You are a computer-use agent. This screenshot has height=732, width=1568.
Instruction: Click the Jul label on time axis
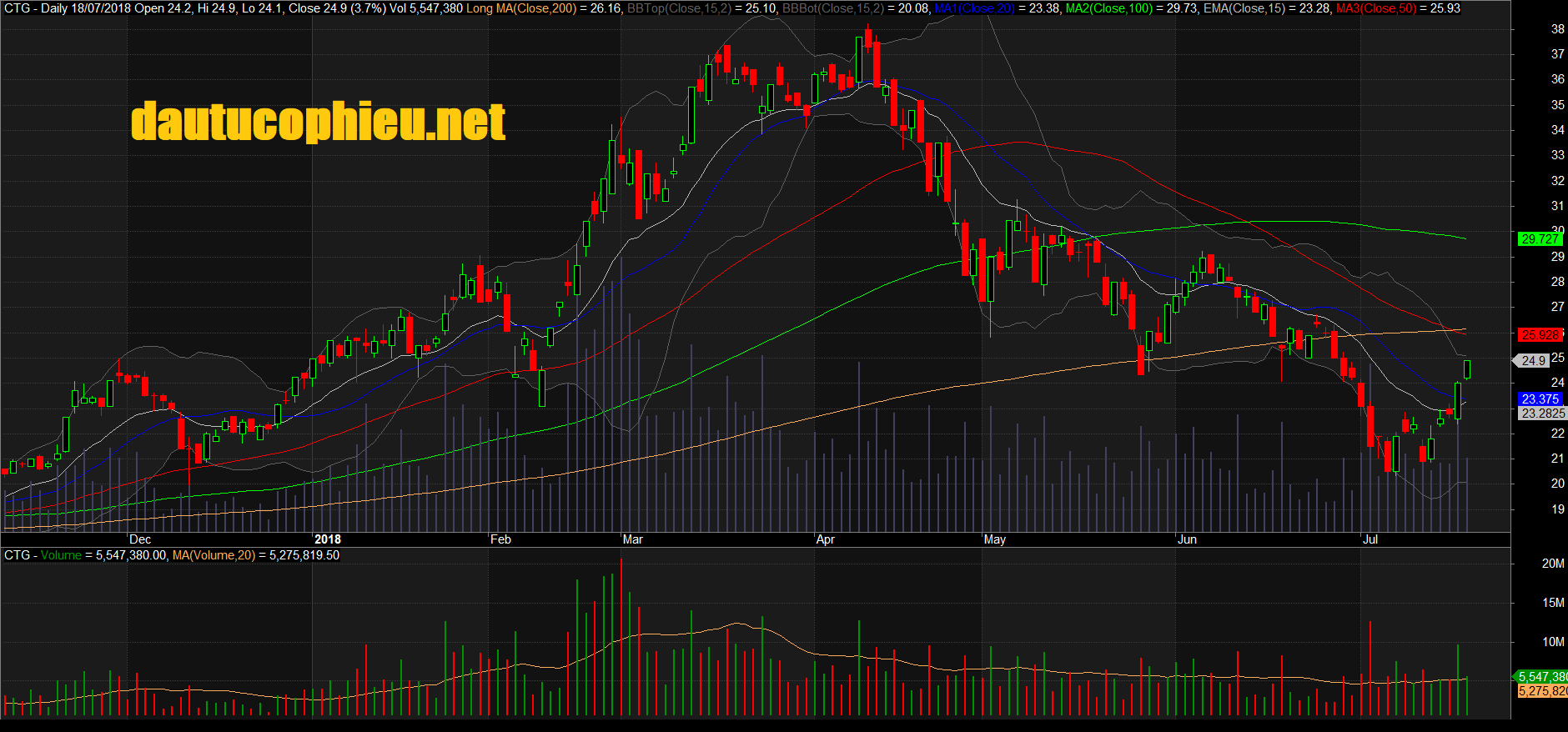[1370, 539]
